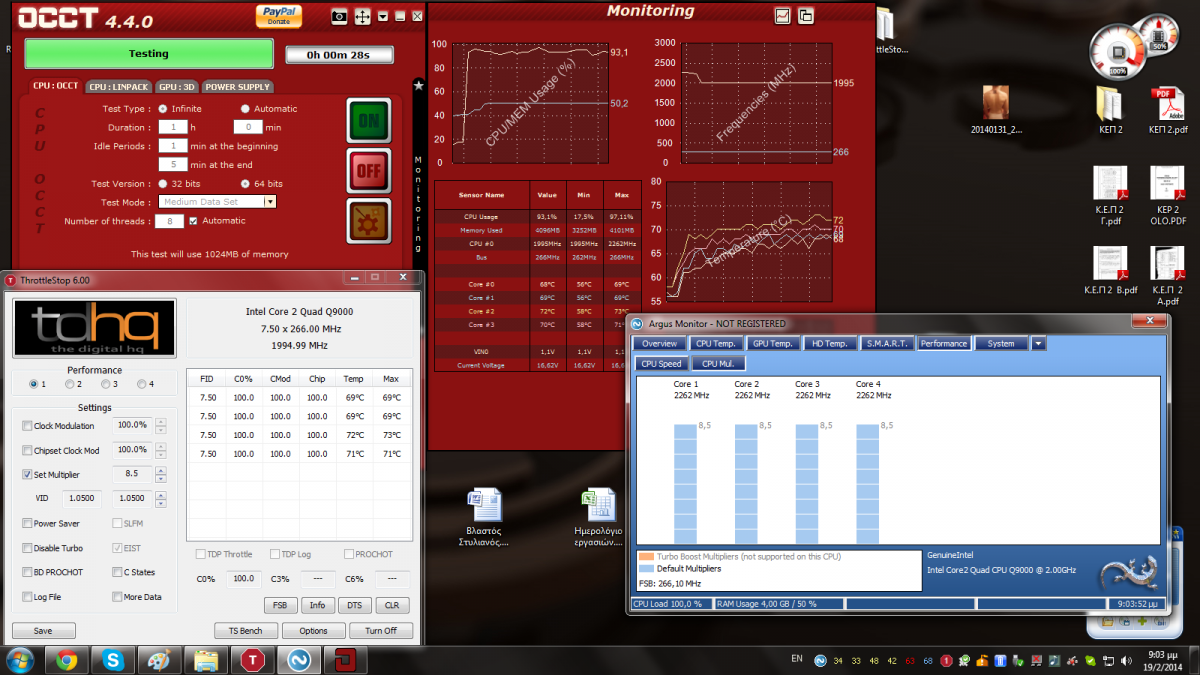Open Argus Monitor GPU Temp. tab
Viewport: 1200px width, 675px height.
pyautogui.click(x=773, y=343)
